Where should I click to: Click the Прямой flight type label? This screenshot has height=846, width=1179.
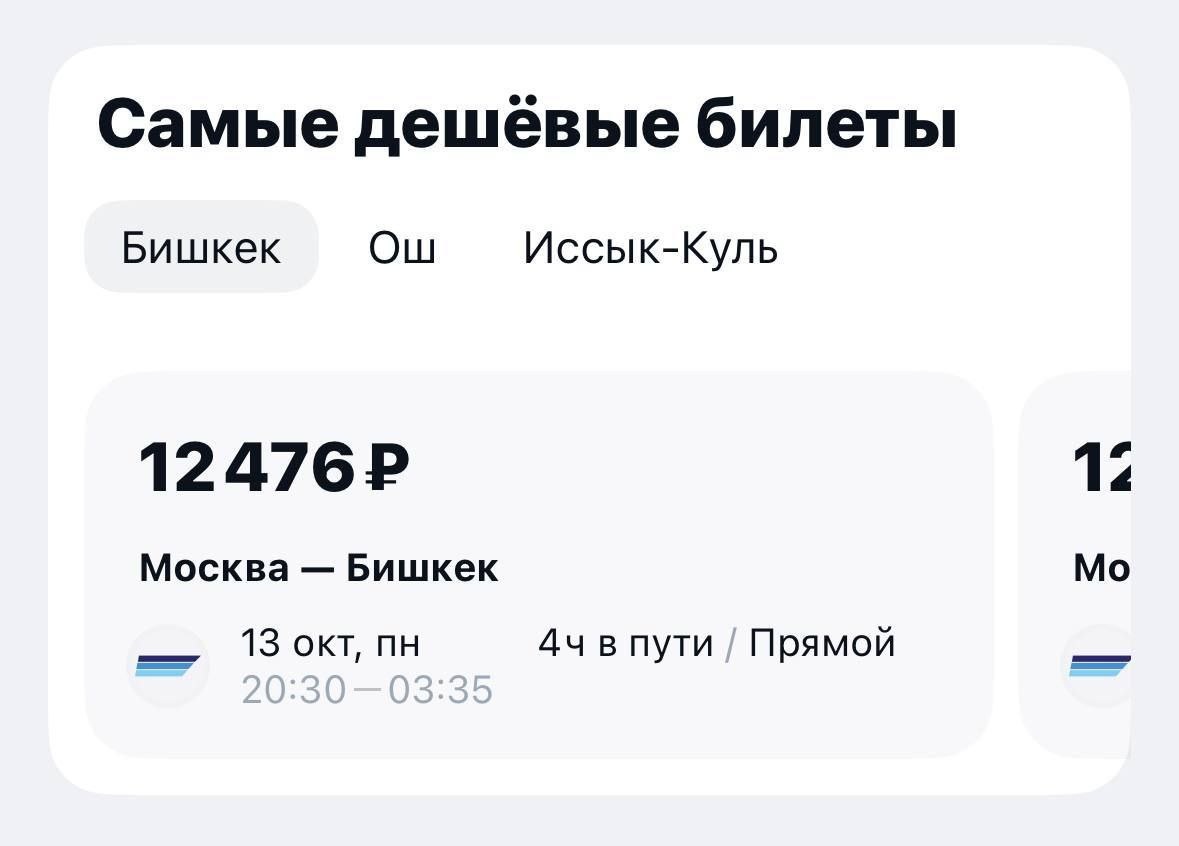tap(822, 644)
